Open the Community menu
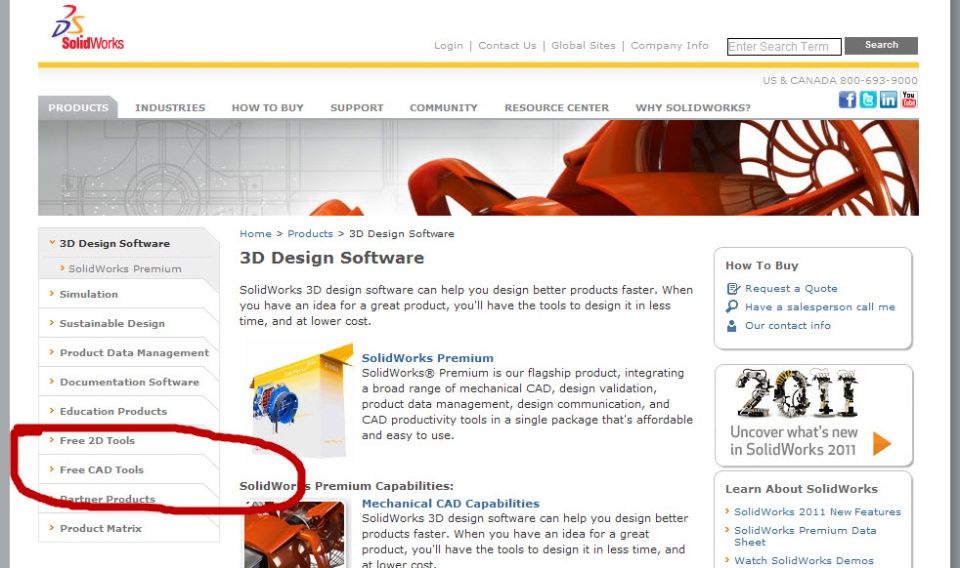 443,108
